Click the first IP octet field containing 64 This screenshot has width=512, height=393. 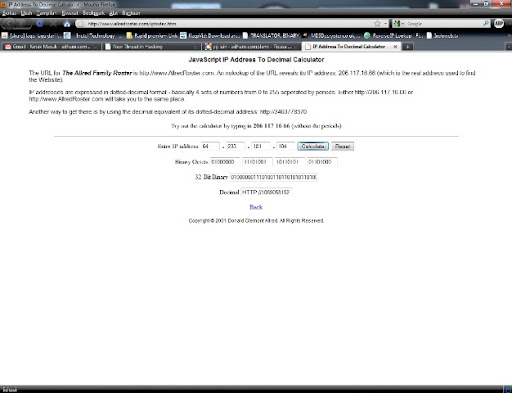(210, 146)
